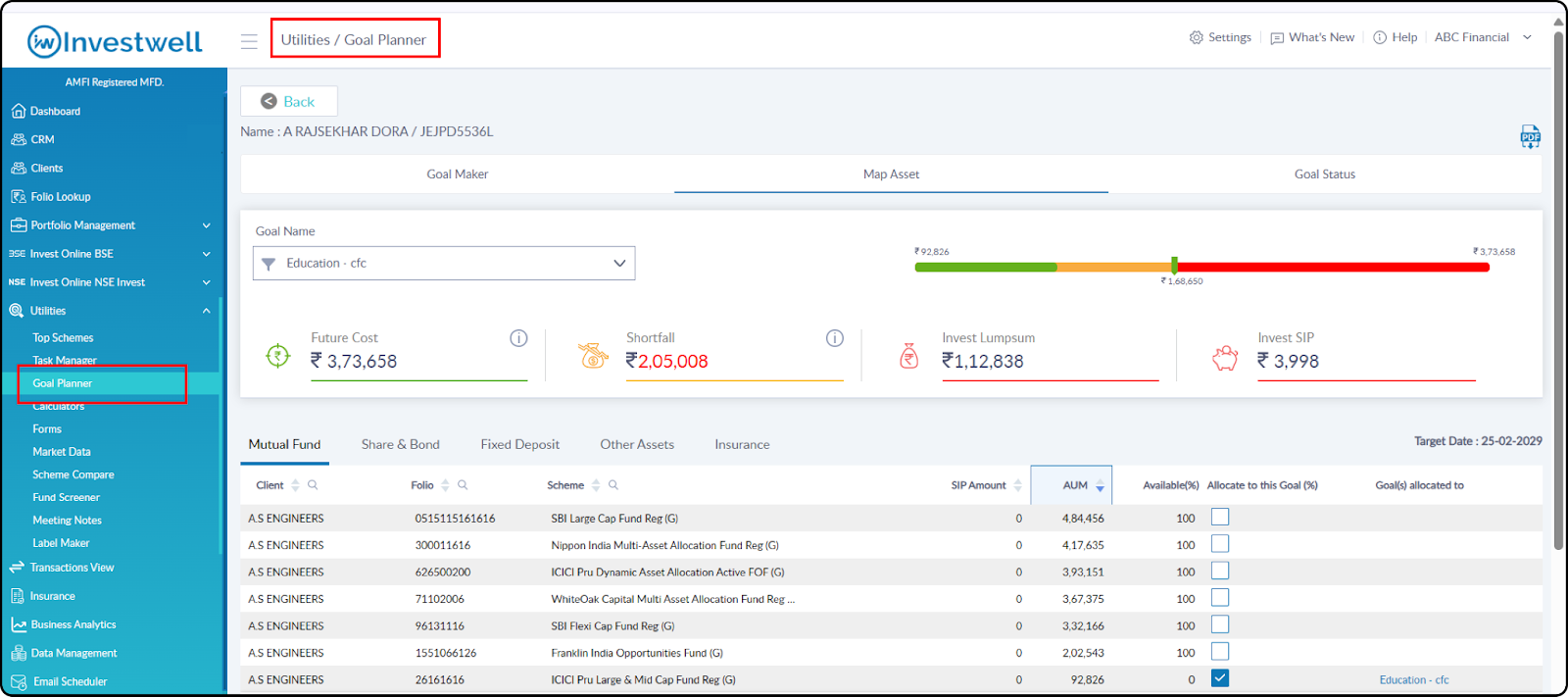Click the Invest Lumpsum bag icon

(909, 356)
